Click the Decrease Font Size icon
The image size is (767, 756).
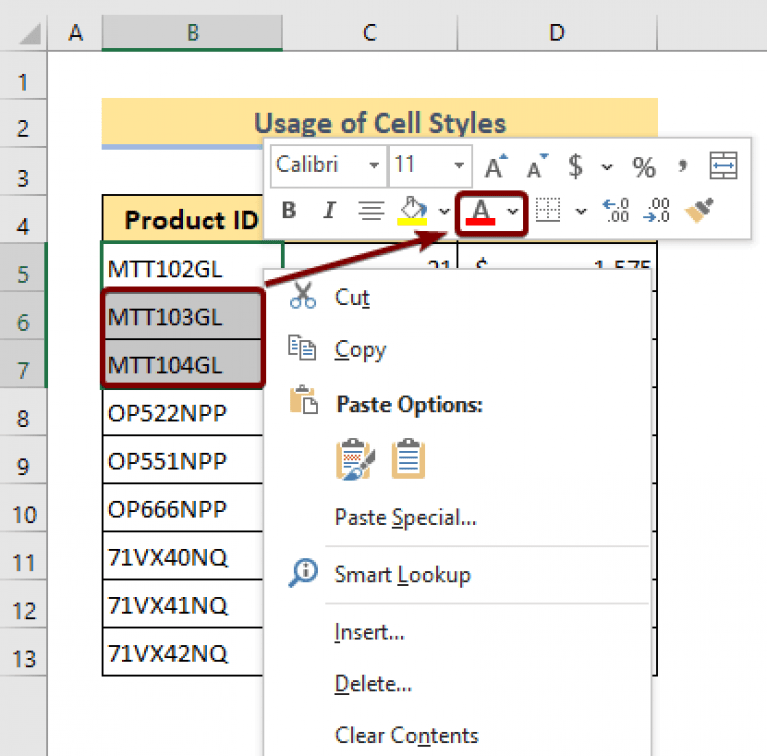click(x=537, y=166)
